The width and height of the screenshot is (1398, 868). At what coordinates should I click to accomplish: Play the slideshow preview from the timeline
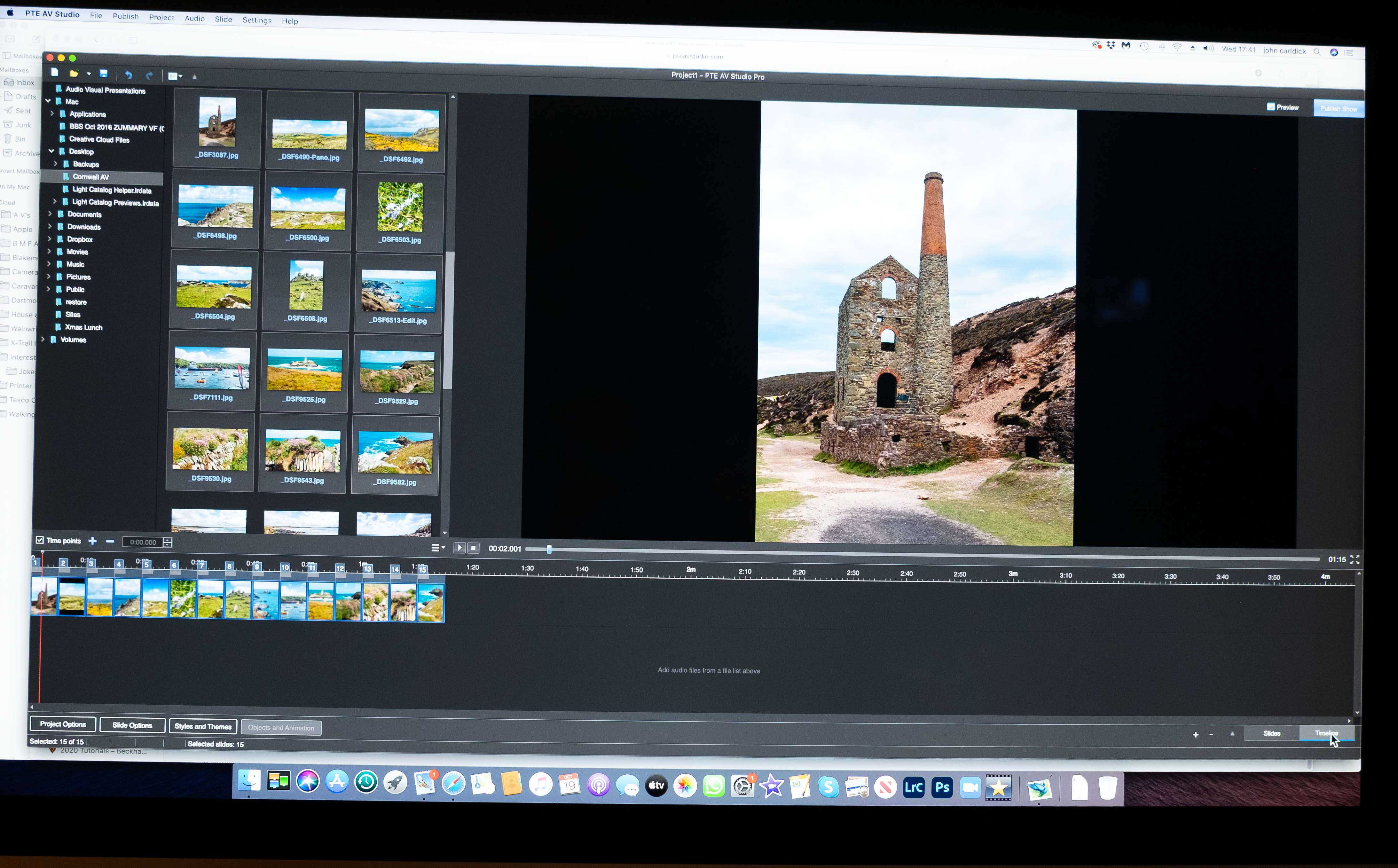point(459,548)
